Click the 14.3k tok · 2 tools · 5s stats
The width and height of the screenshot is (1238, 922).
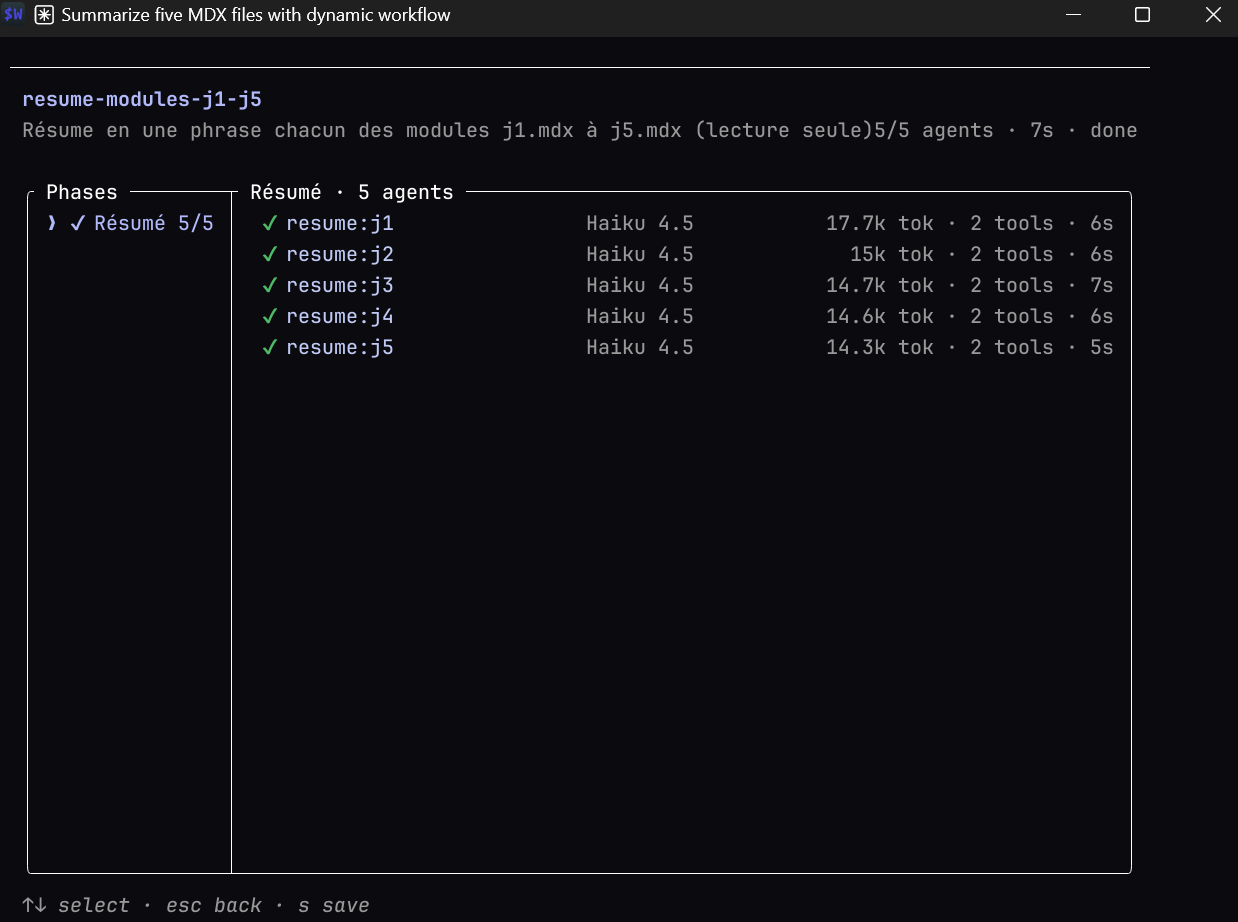[970, 347]
